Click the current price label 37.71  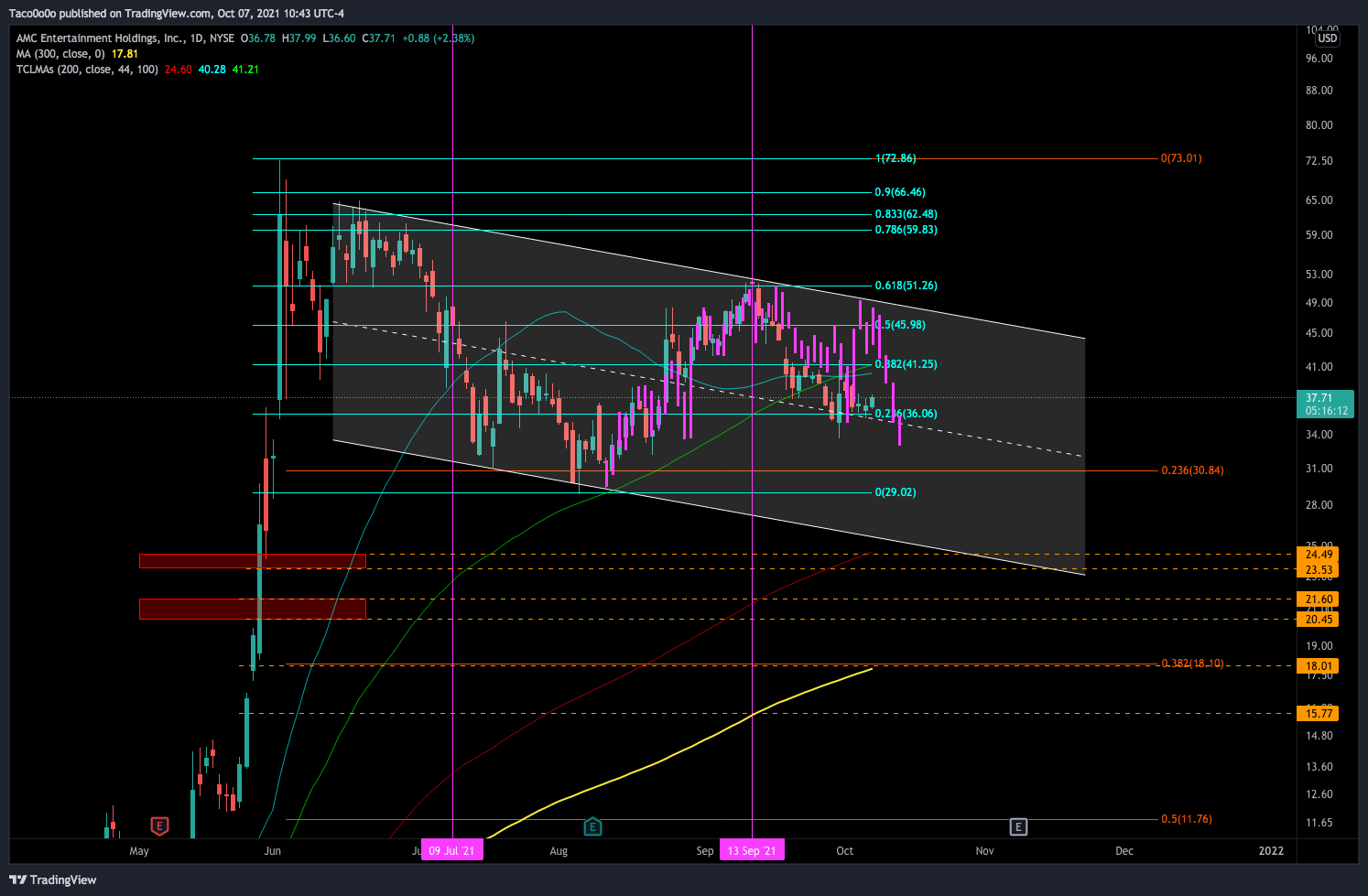coord(1326,404)
